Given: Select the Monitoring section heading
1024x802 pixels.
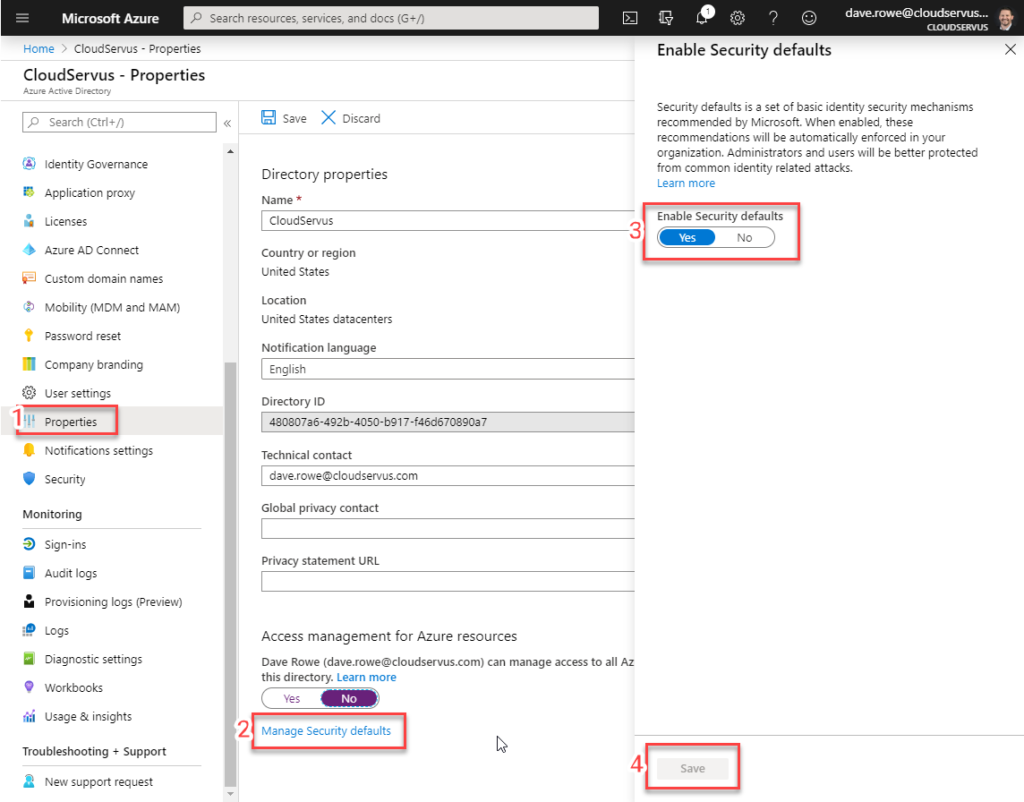Looking at the screenshot, I should tap(52, 514).
